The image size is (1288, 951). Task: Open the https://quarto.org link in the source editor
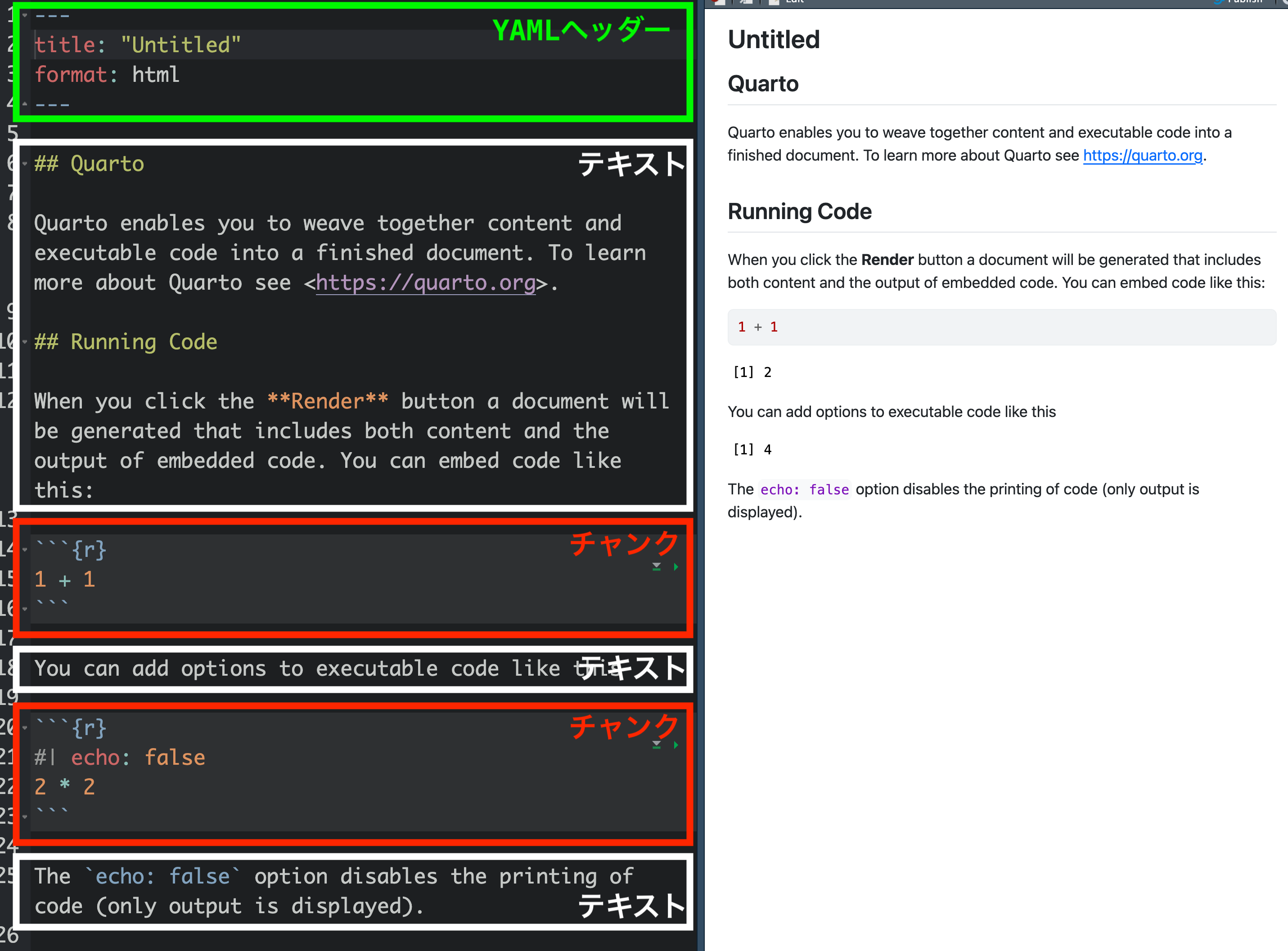[425, 283]
